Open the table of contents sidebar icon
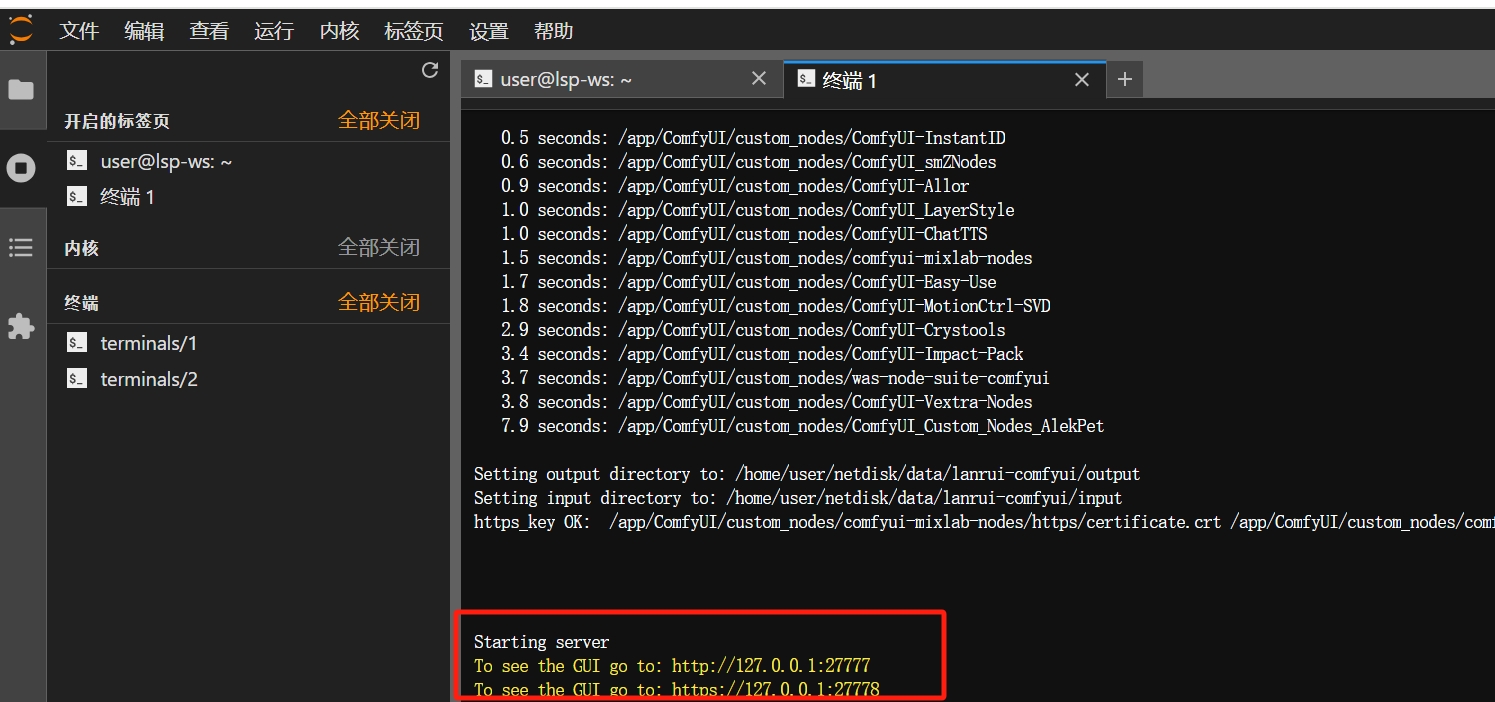The width and height of the screenshot is (1495, 702). click(x=21, y=247)
